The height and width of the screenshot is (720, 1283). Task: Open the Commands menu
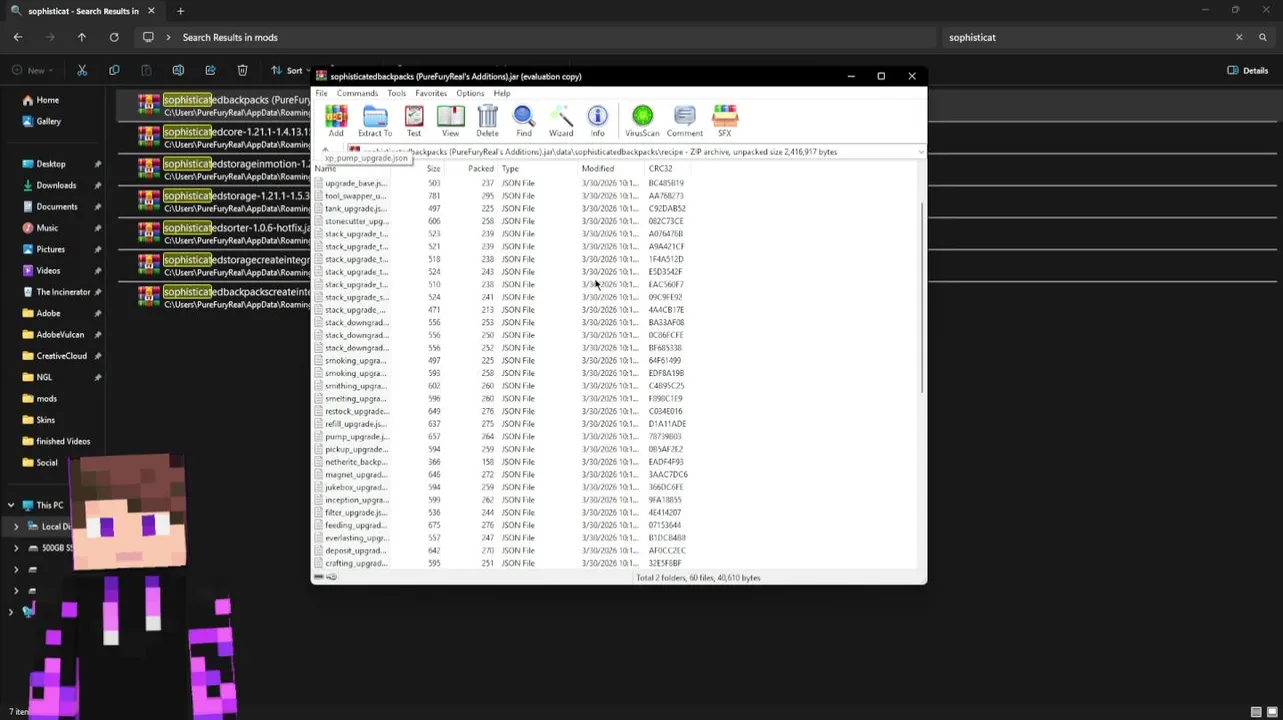tap(357, 93)
